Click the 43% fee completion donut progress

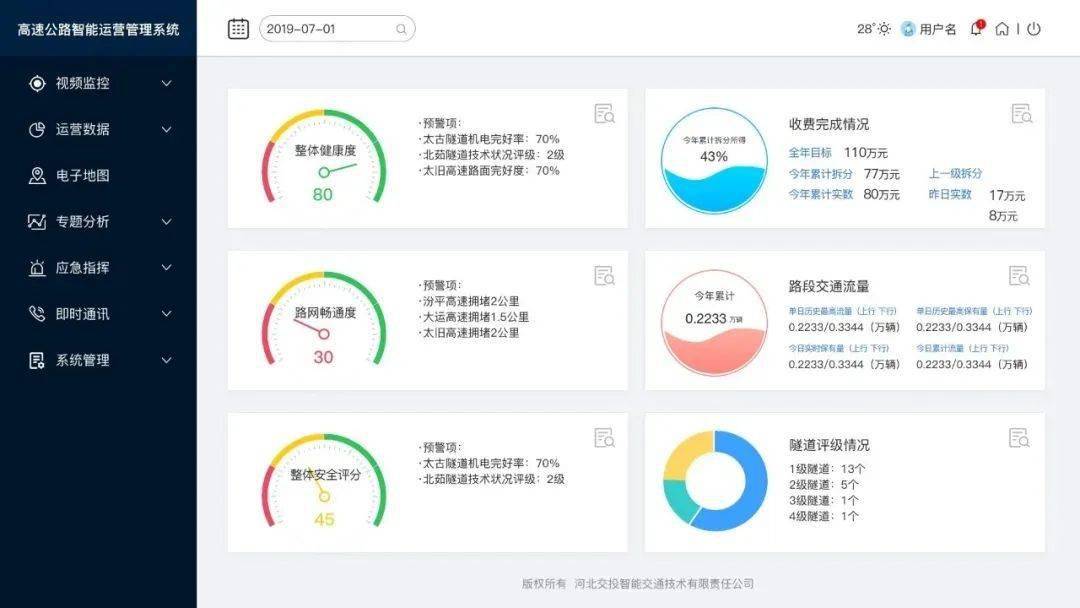713,158
